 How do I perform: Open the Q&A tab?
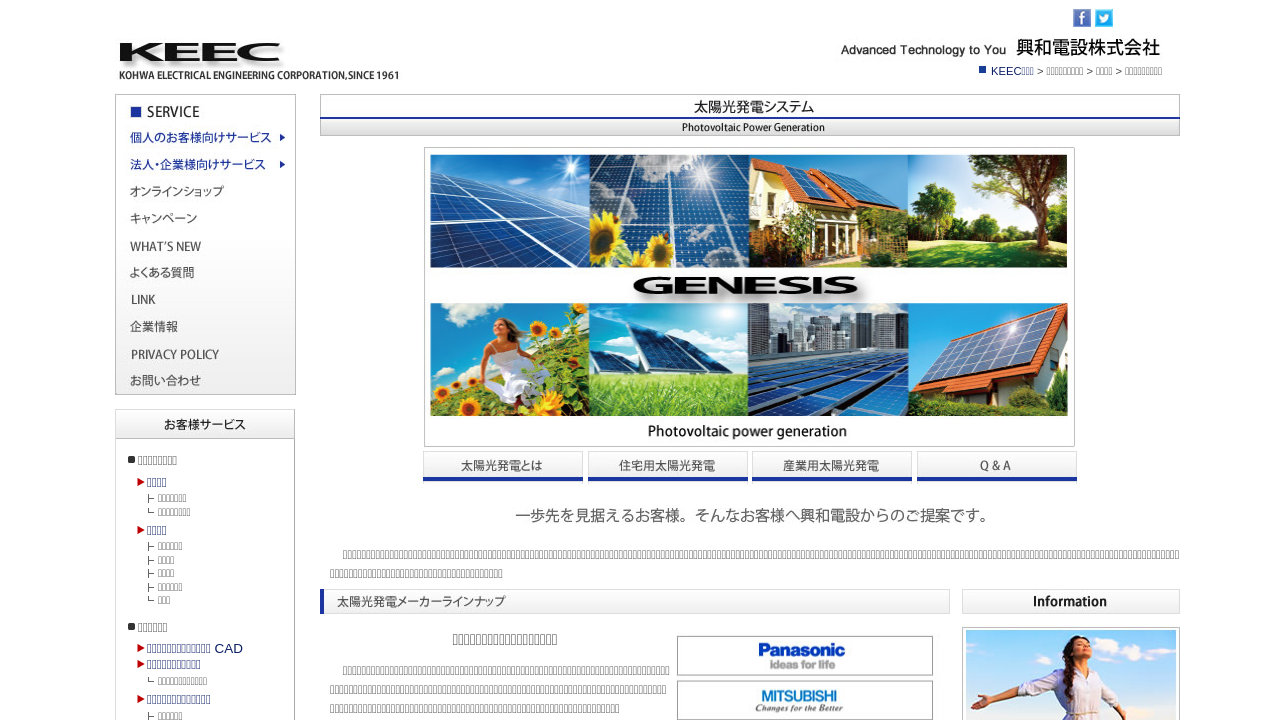tap(996, 466)
